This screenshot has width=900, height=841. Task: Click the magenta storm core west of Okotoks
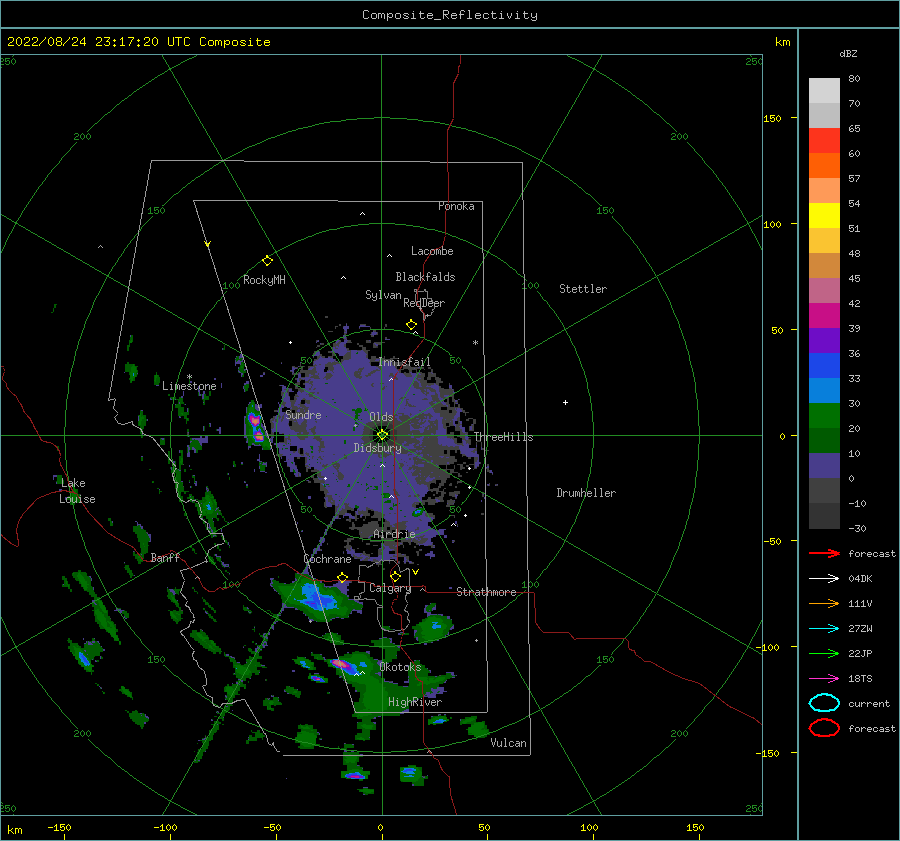click(x=342, y=664)
